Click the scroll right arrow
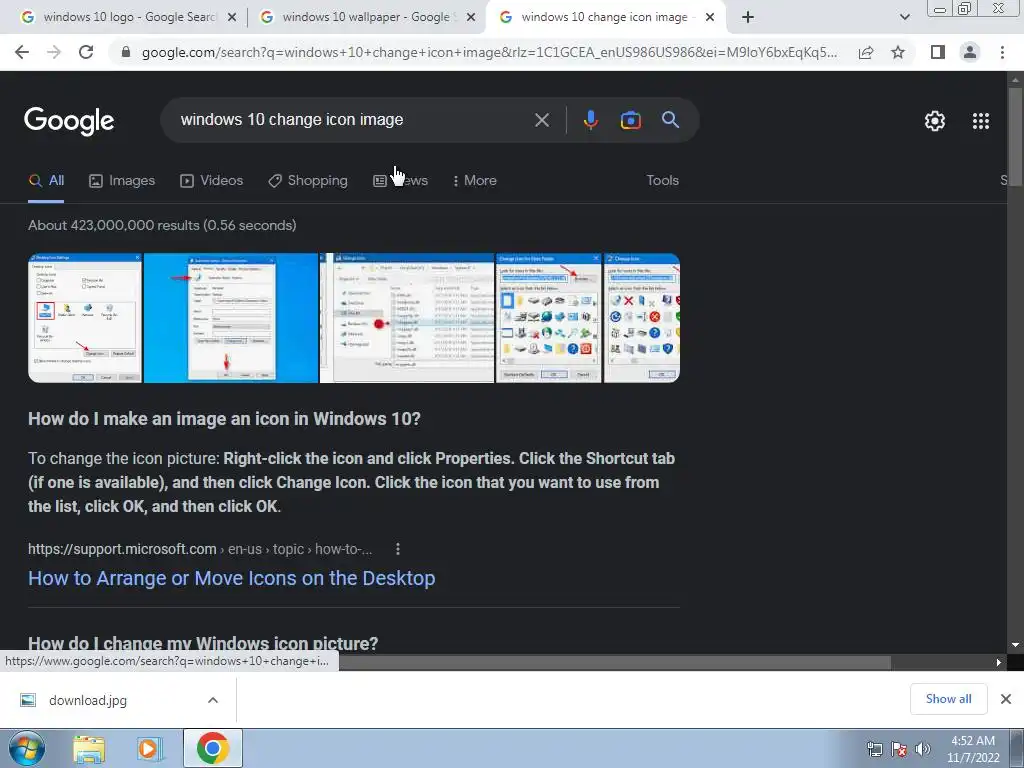 [x=999, y=663]
